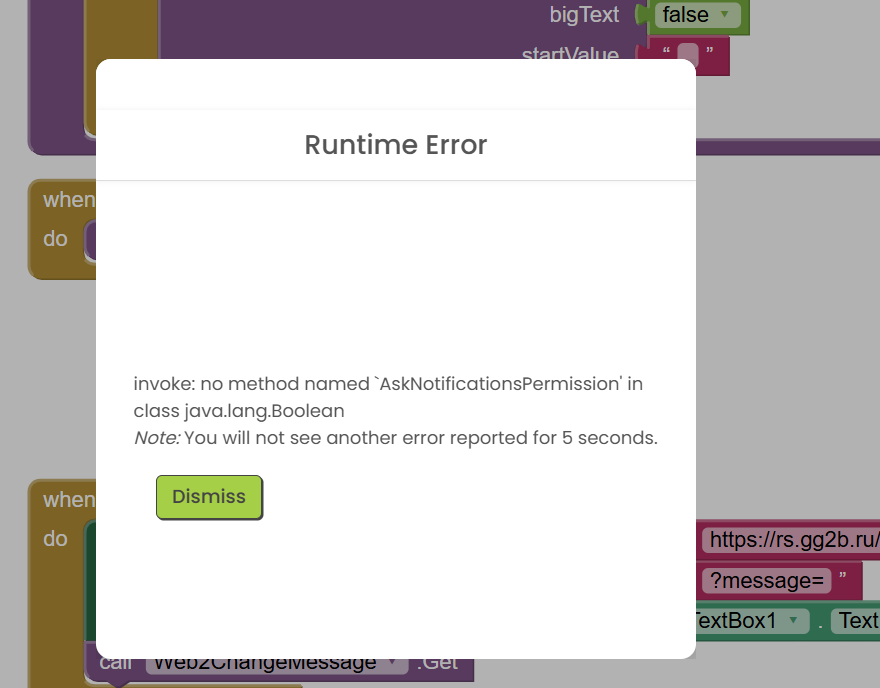The width and height of the screenshot is (880, 688).
Task: Click the ?message= string block
Action: coord(767,580)
